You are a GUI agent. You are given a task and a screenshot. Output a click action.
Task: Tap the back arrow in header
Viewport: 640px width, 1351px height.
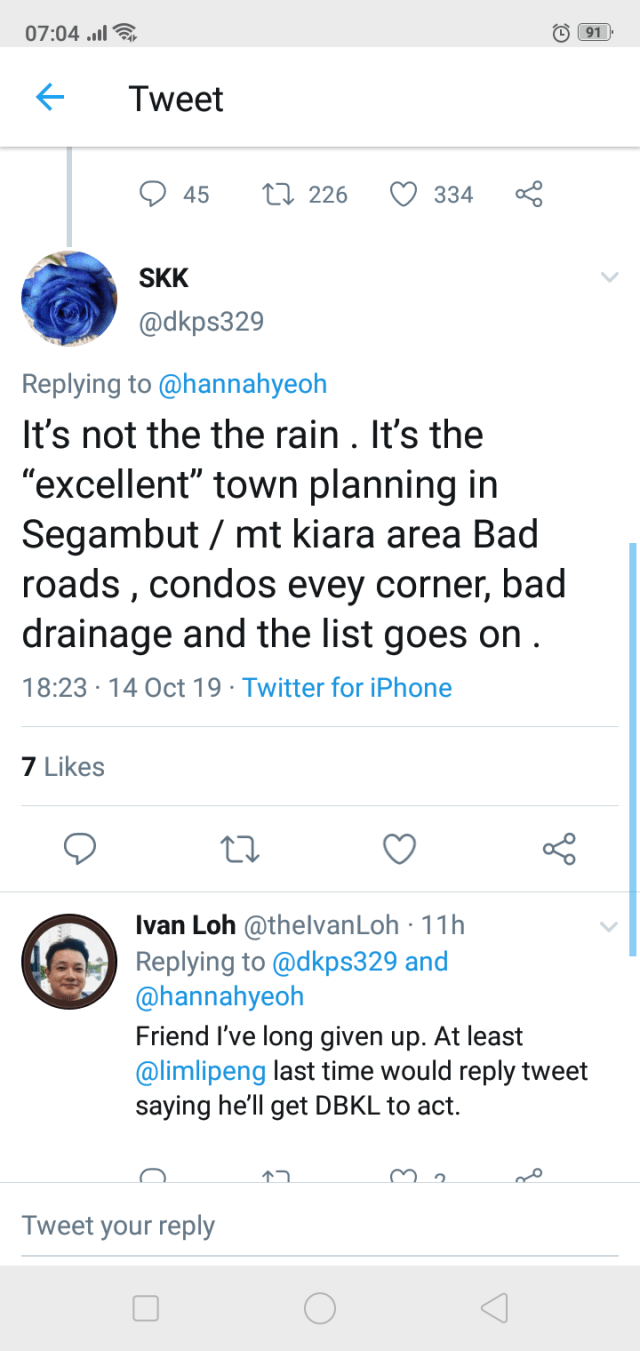(x=49, y=97)
